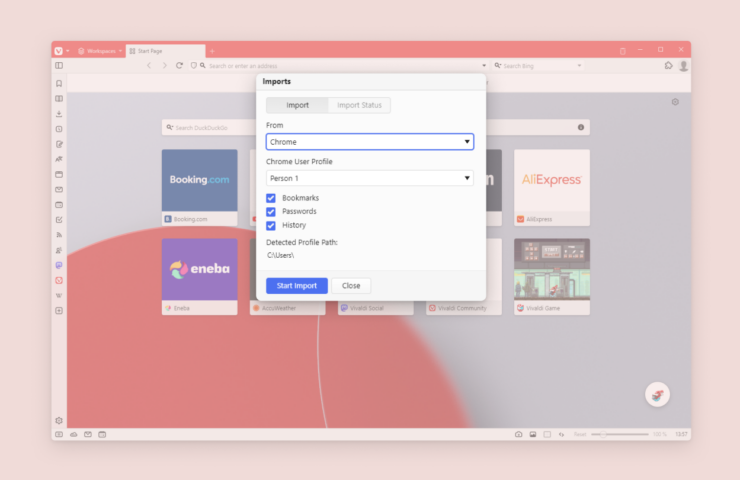The height and width of the screenshot is (480, 740).
Task: Uncheck the History checkbox in Imports
Action: pyautogui.click(x=271, y=225)
